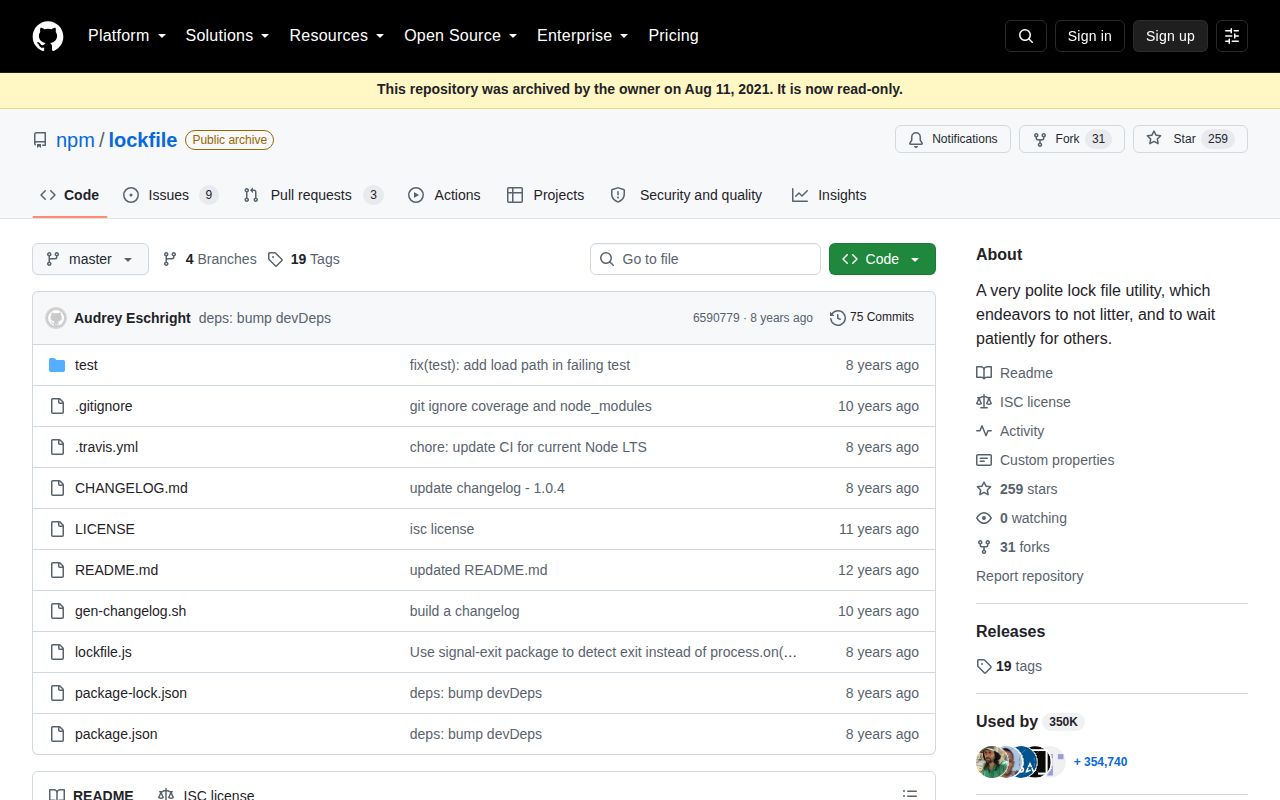Switch to the Issues tab
Screen dimensions: 1280x800
[x=170, y=195]
